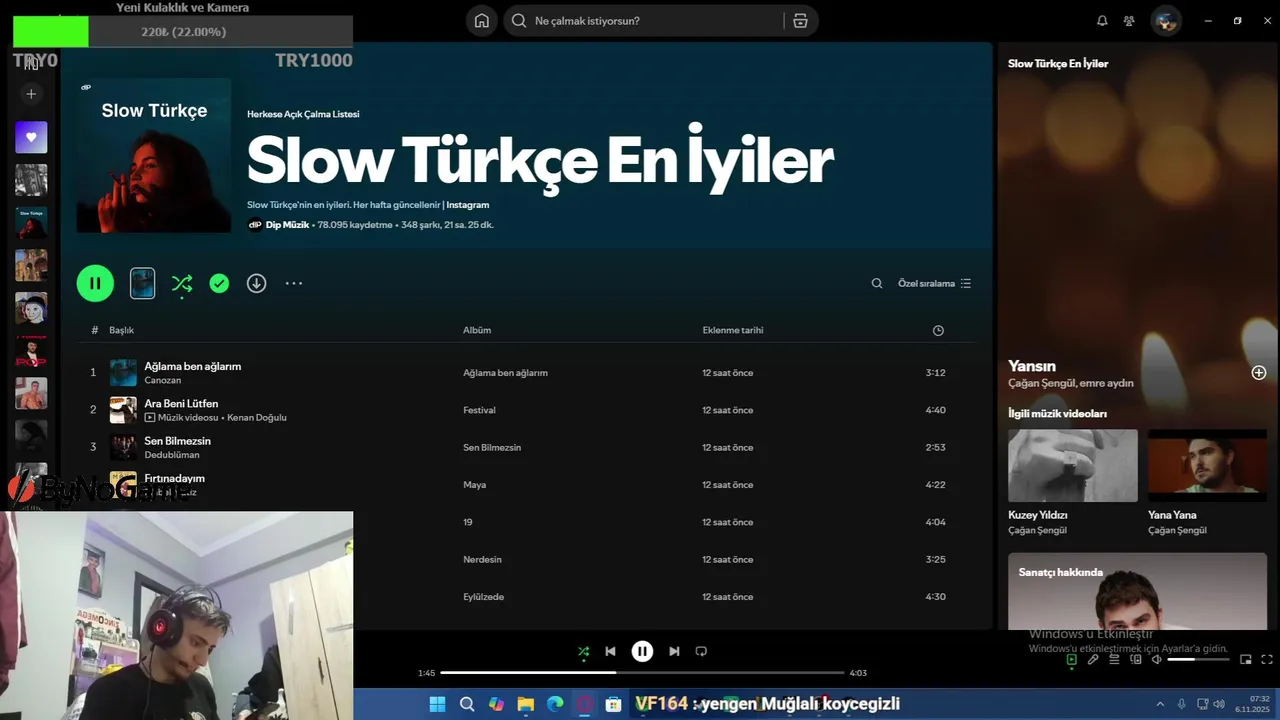Viewport: 1280px width, 720px height.
Task: Pause playback in the bottom player bar
Action: (642, 651)
